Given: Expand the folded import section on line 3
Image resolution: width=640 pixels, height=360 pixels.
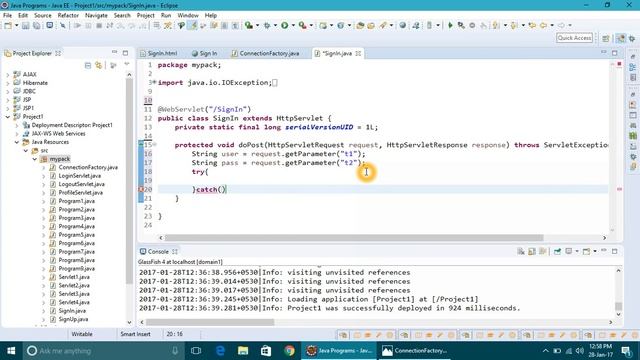Looking at the screenshot, I should coord(154,82).
